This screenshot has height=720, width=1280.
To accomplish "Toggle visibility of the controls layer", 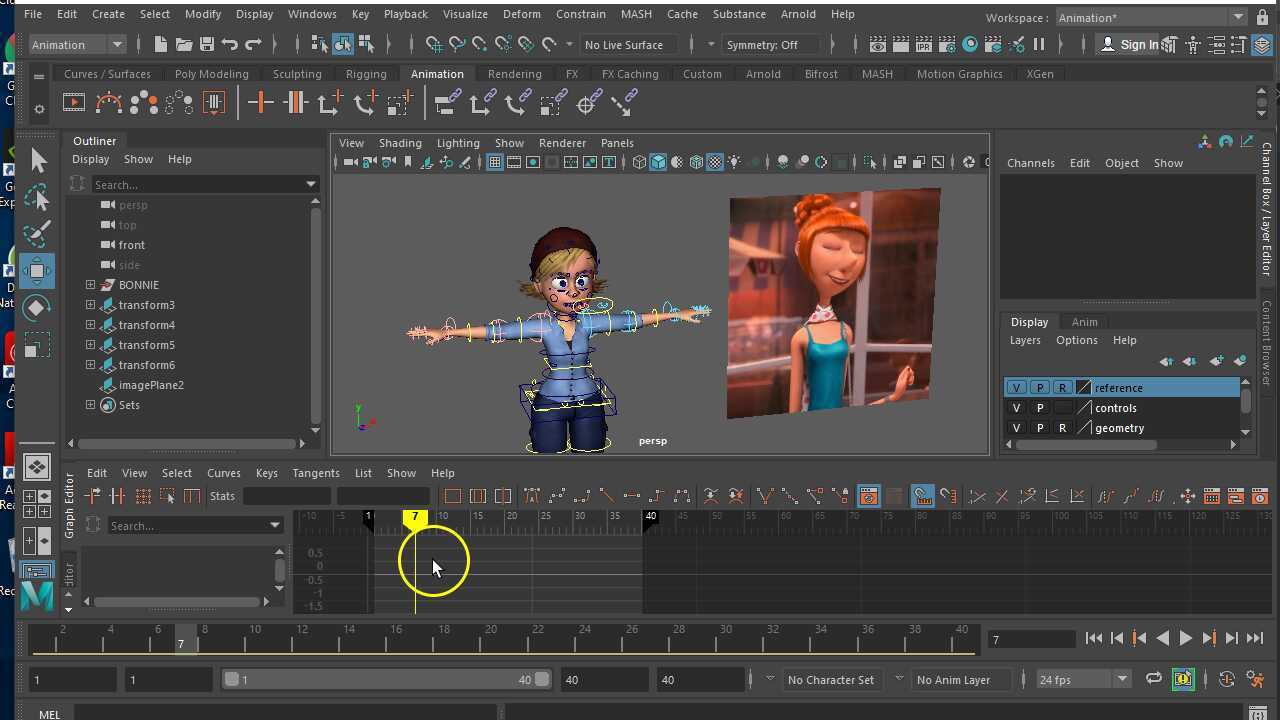I will click(x=1016, y=407).
